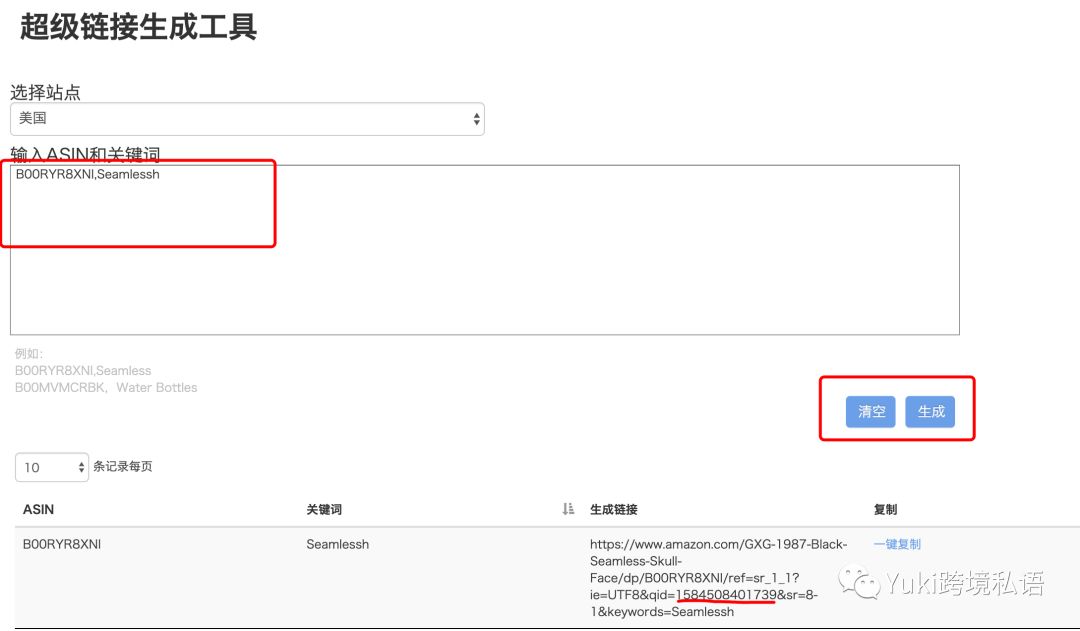Sort the table by the ASIN header
The image size is (1080, 631).
[x=38, y=509]
